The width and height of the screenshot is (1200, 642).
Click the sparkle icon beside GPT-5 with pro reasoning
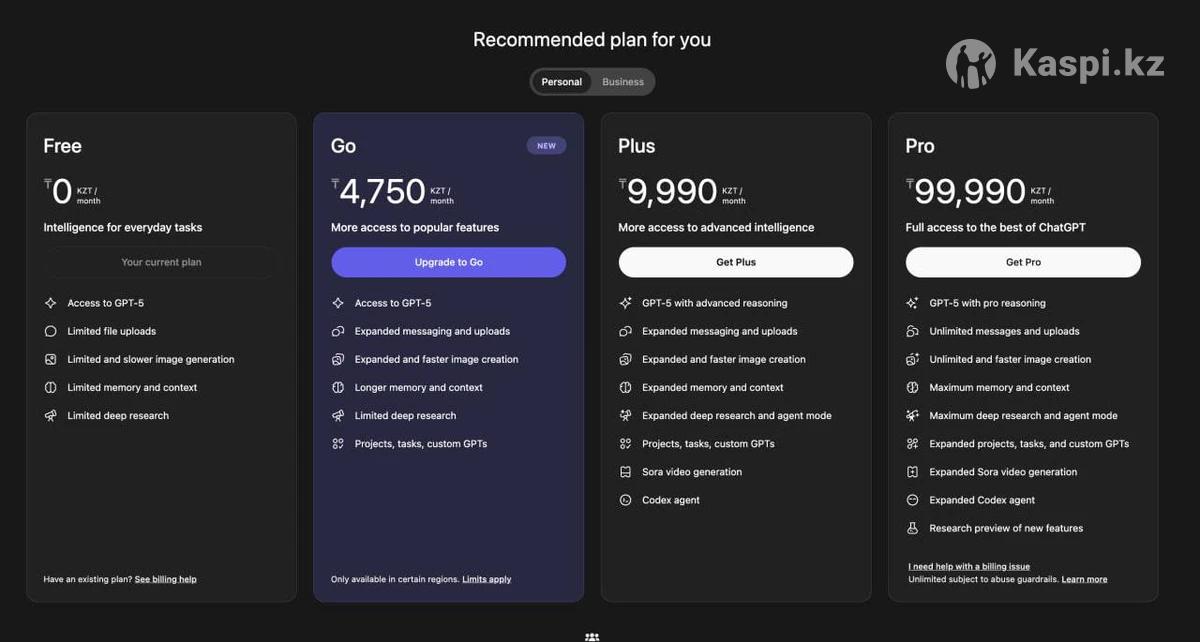point(912,303)
